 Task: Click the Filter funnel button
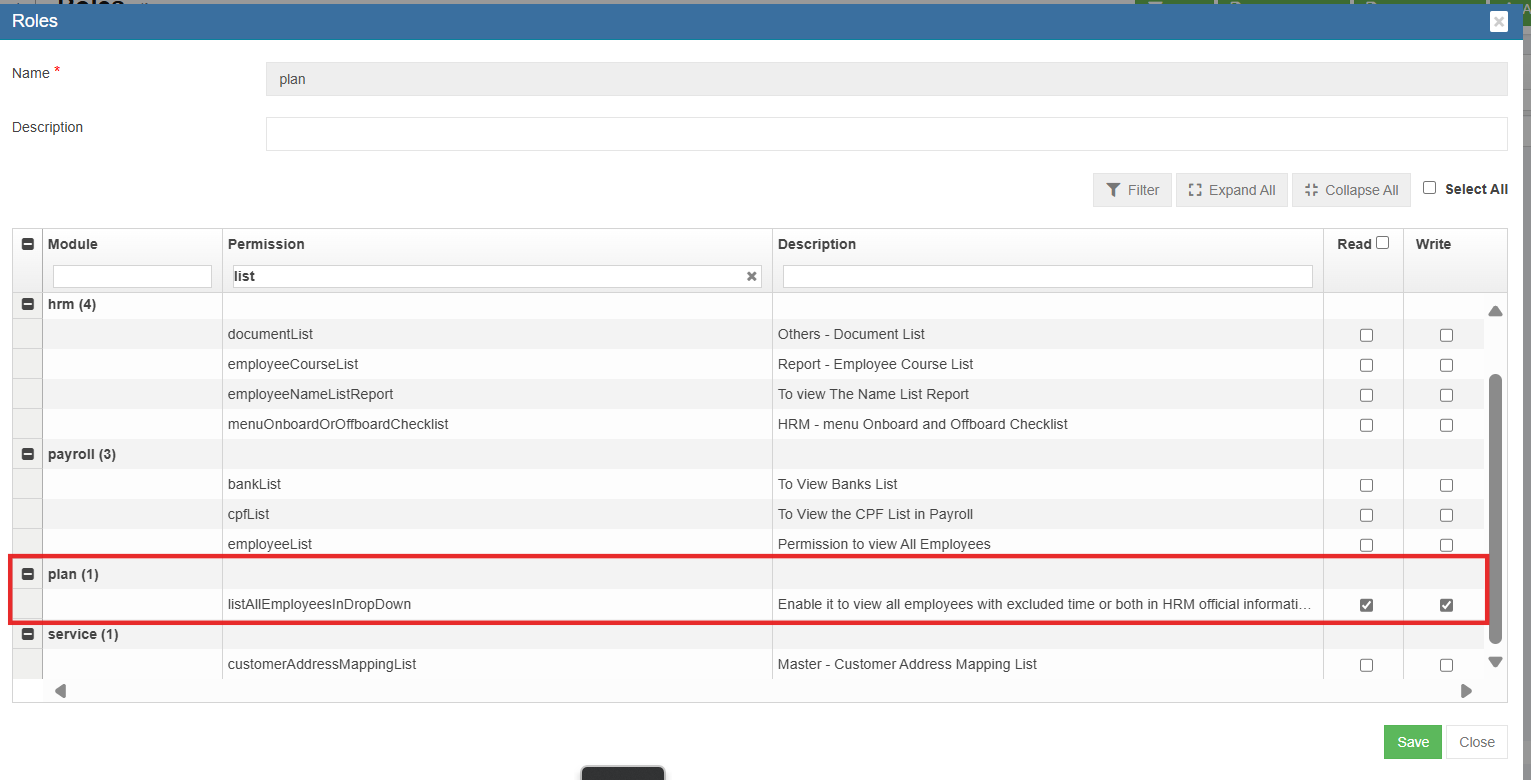point(1132,190)
